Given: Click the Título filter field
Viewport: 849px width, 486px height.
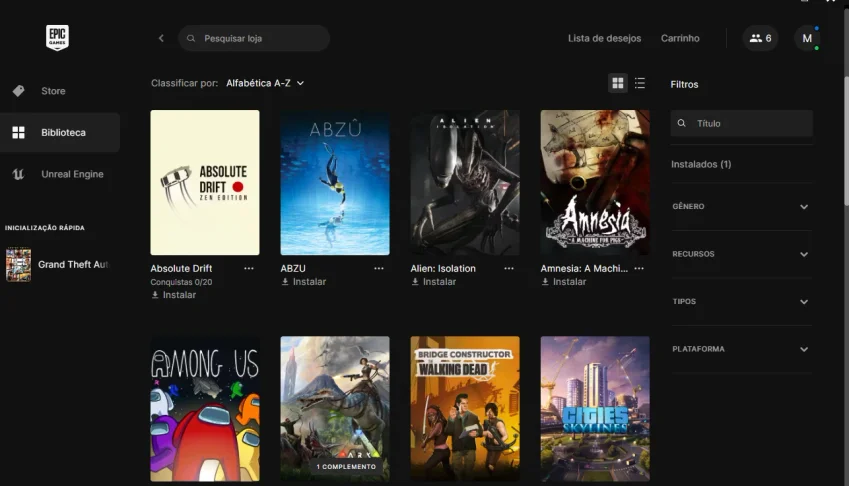Looking at the screenshot, I should 741,123.
